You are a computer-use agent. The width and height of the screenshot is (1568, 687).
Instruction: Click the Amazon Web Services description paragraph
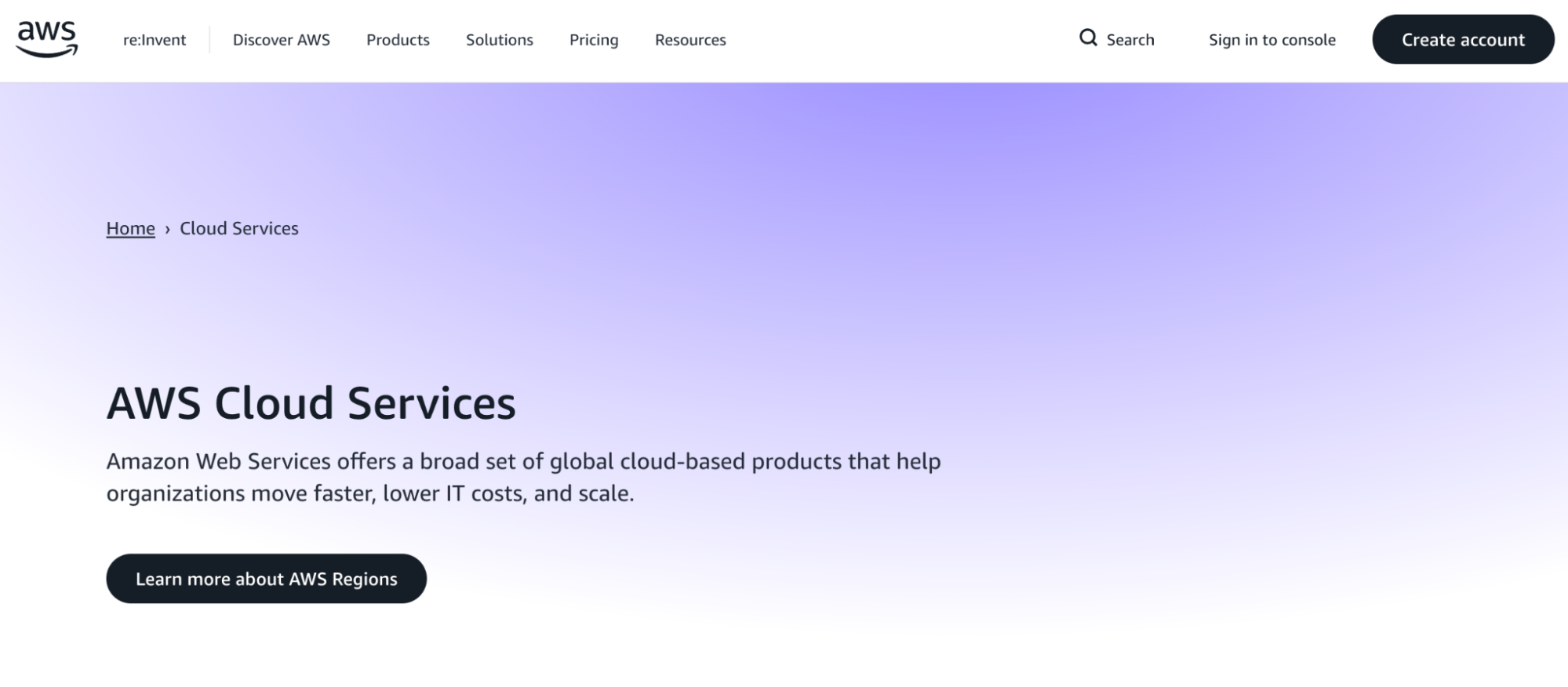coord(523,477)
